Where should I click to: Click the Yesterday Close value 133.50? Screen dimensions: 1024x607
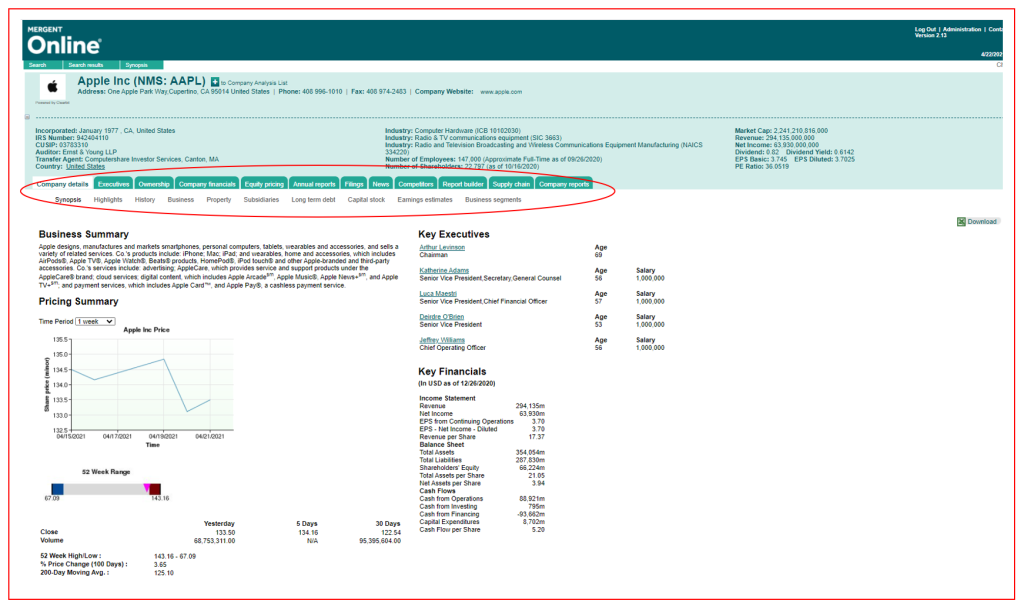tap(225, 533)
